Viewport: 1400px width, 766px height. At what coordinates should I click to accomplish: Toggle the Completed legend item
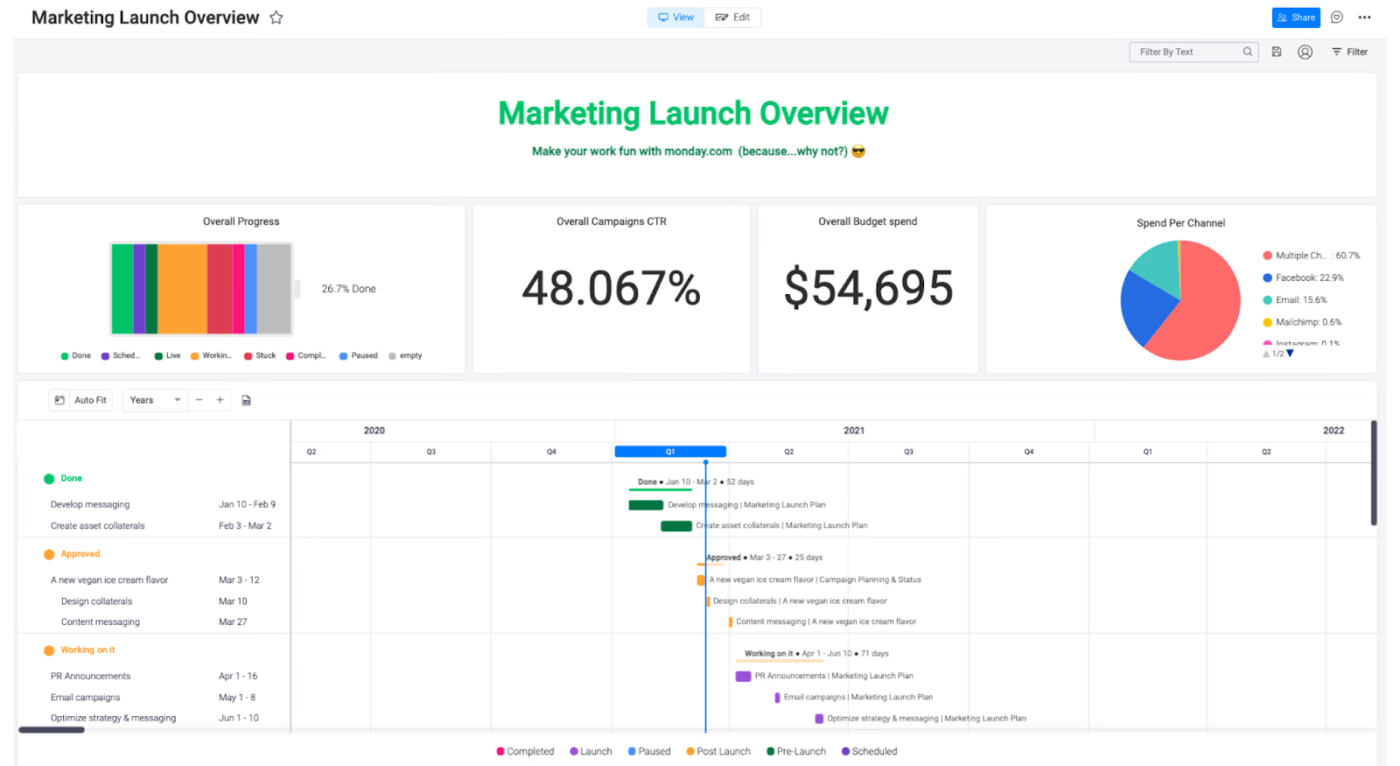coord(524,751)
